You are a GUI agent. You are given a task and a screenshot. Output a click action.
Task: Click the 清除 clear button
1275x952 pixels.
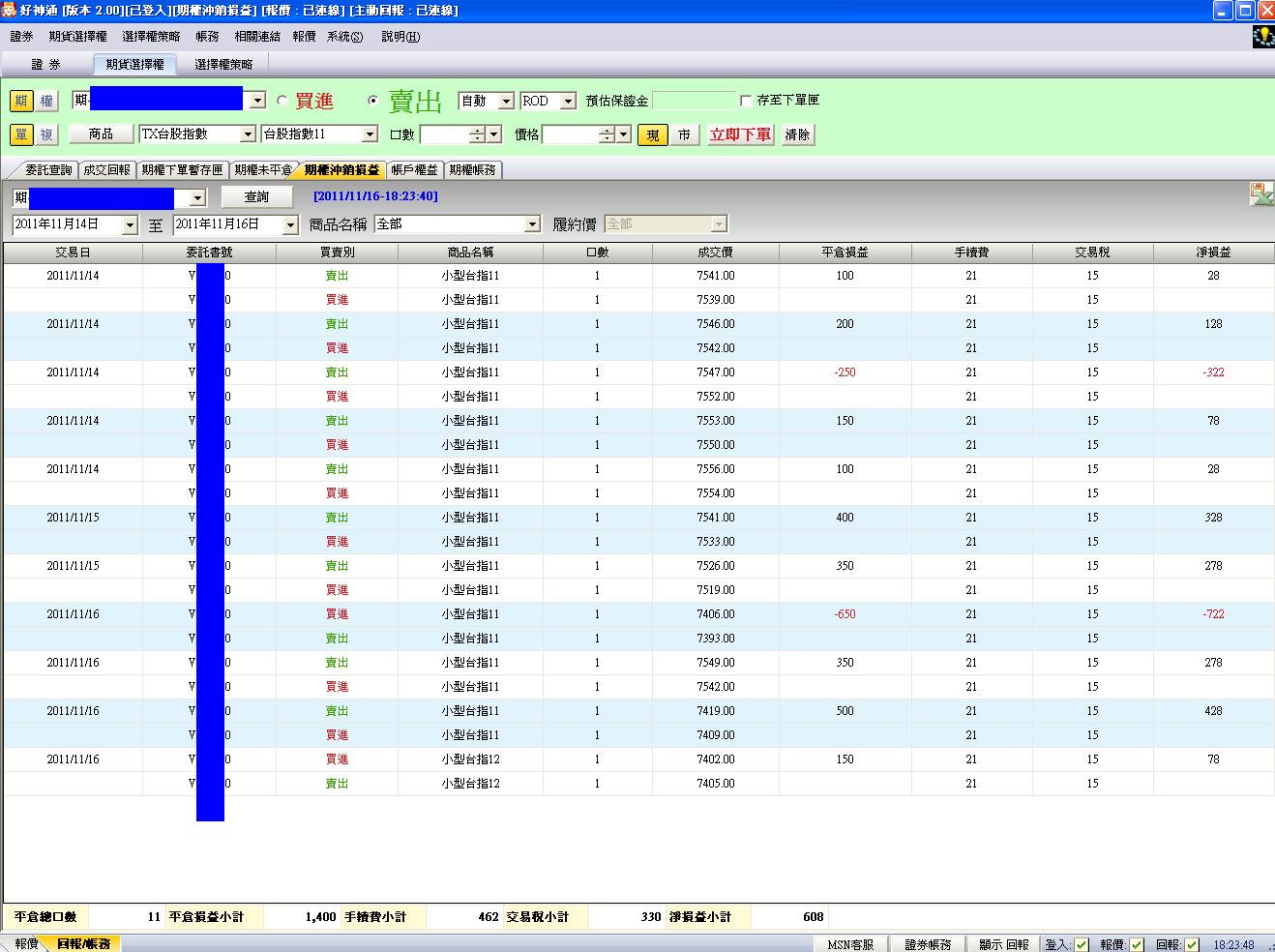click(x=797, y=134)
